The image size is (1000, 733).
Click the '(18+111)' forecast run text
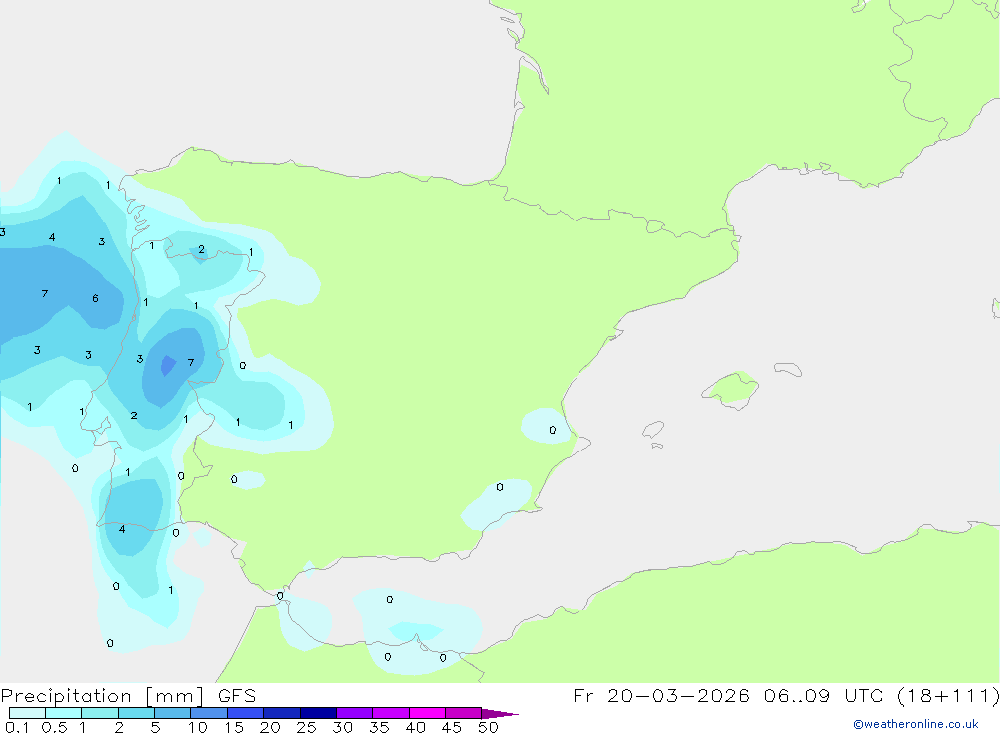[x=948, y=695]
